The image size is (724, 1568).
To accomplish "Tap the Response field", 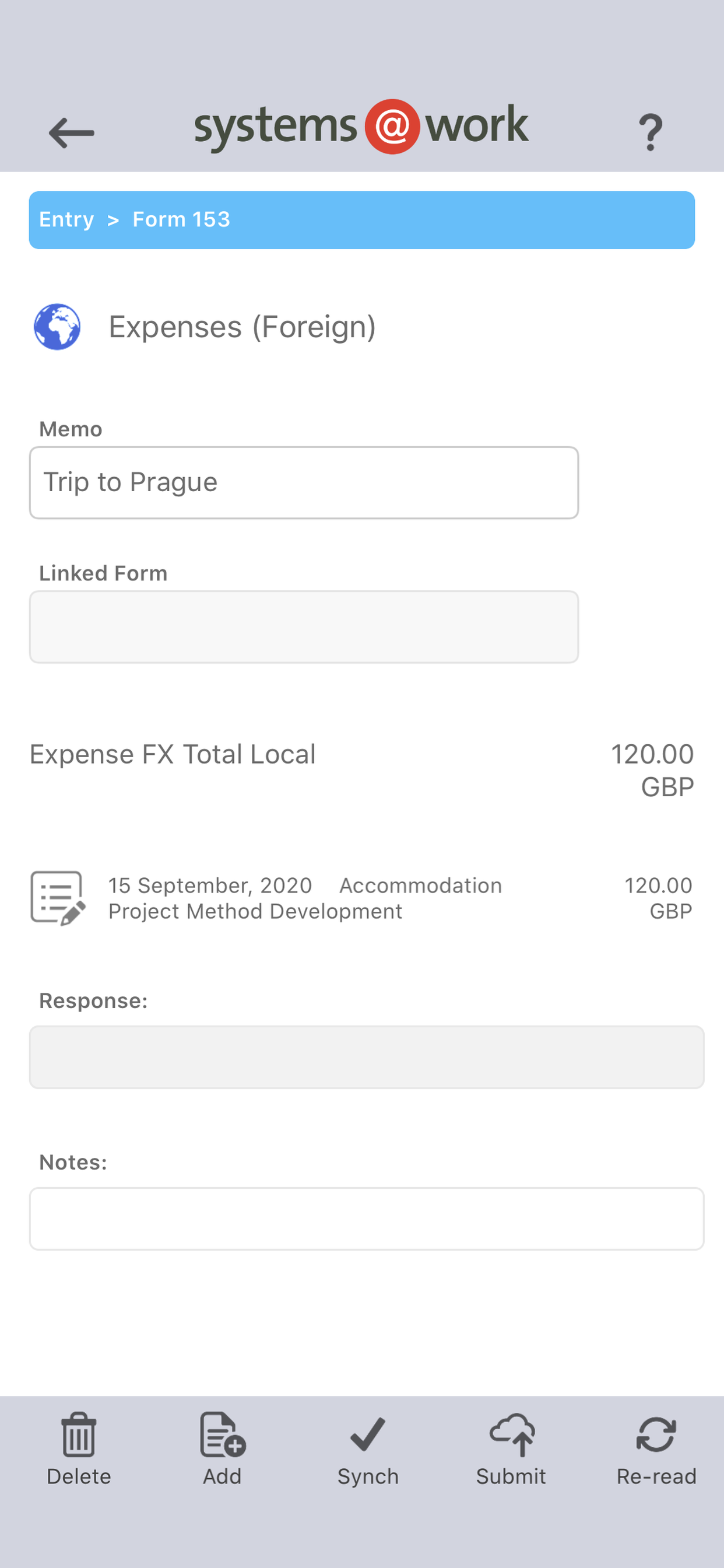I will click(366, 1058).
